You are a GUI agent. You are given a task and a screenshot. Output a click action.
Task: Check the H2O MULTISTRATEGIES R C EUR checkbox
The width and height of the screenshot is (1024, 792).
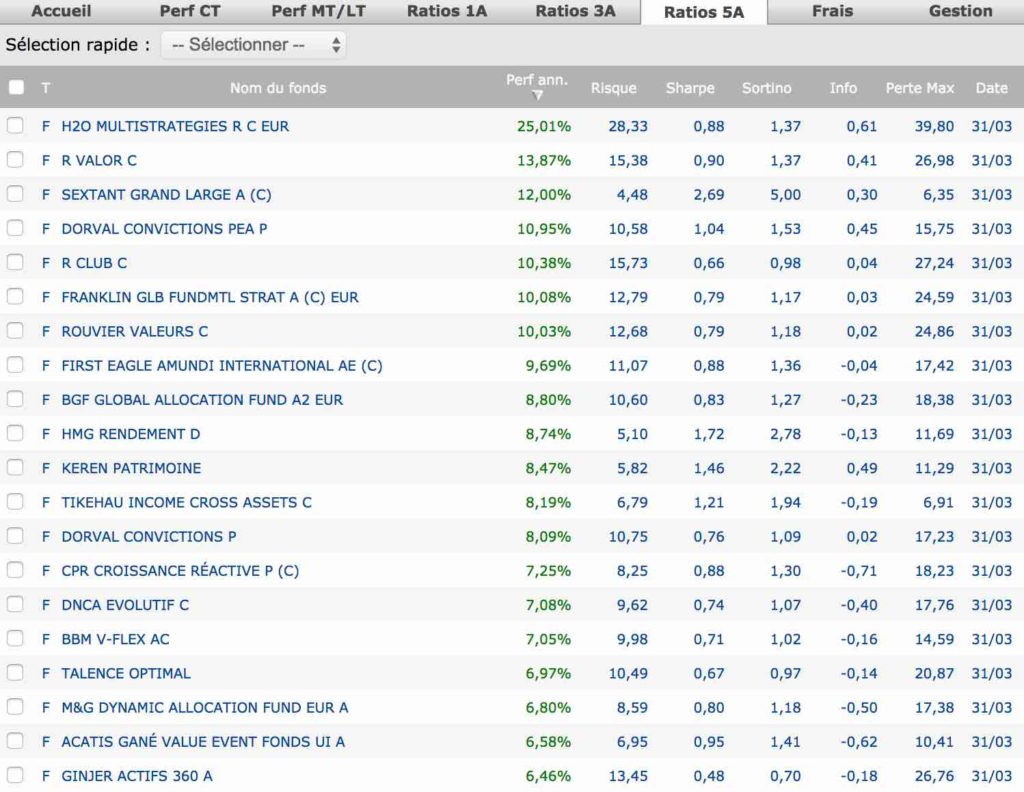tap(15, 125)
